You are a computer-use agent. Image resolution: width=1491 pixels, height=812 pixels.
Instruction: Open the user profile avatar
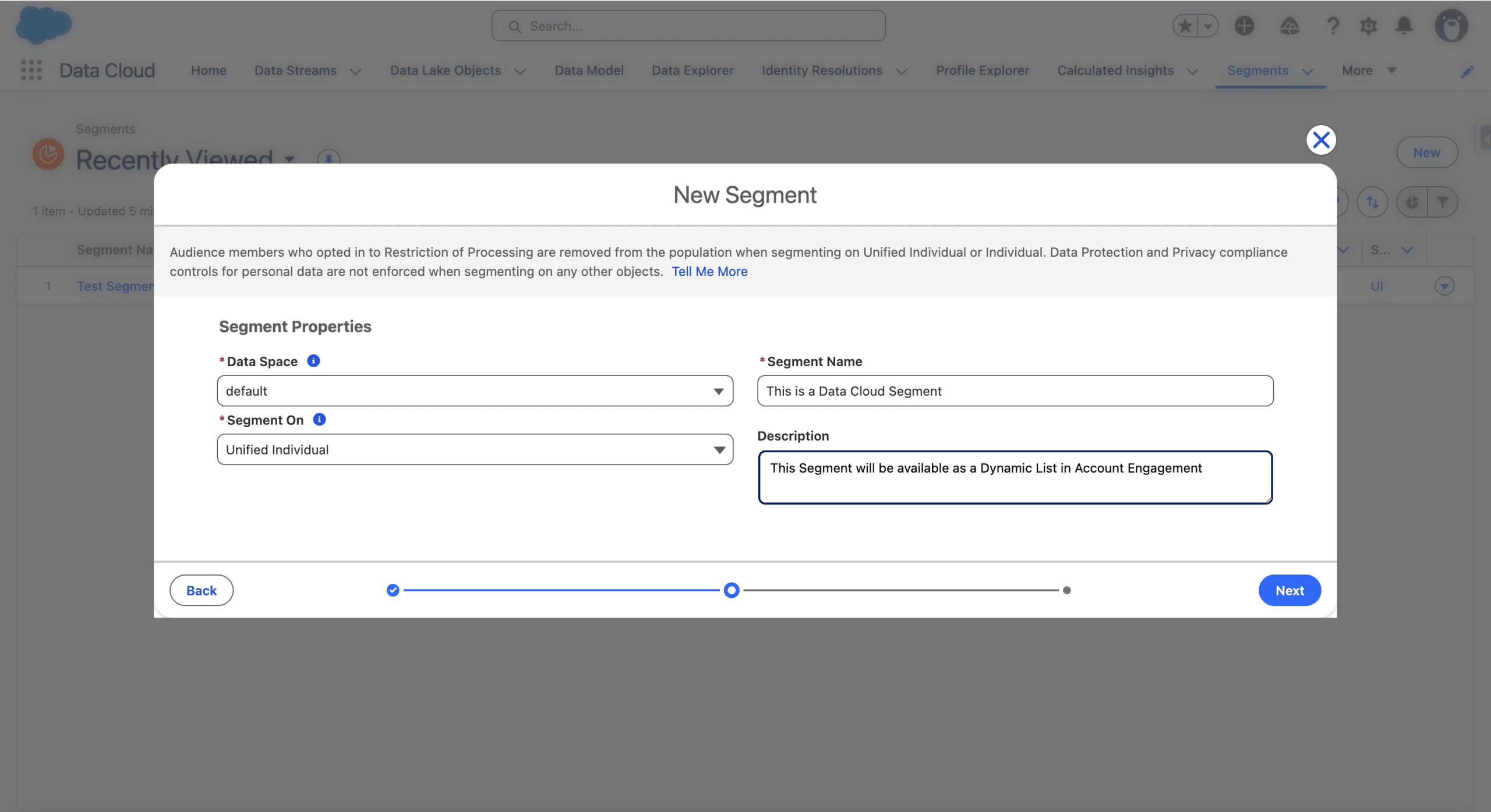[1451, 26]
